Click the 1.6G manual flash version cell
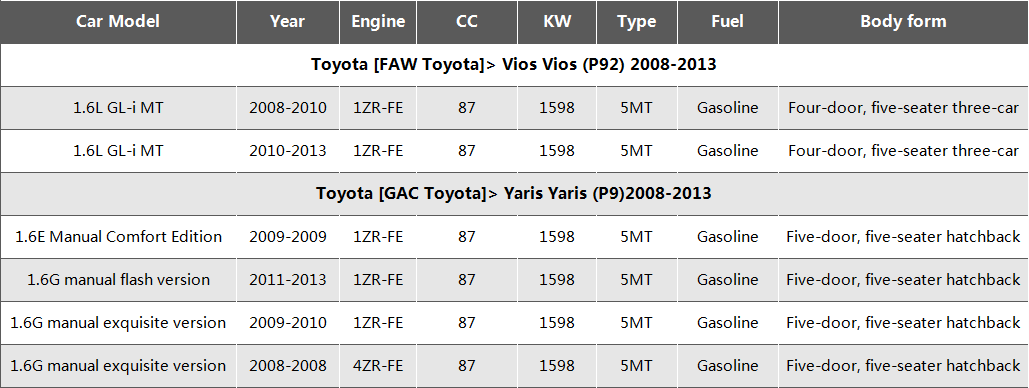This screenshot has width=1029, height=388. click(118, 280)
